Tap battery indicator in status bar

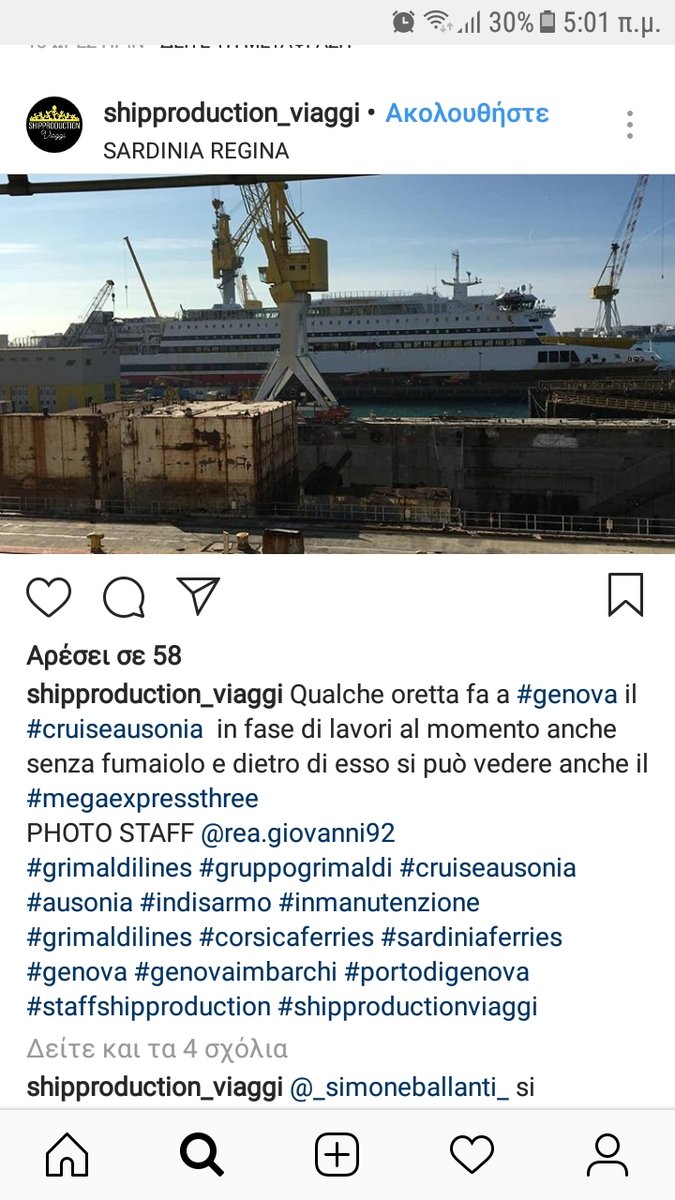tap(547, 21)
